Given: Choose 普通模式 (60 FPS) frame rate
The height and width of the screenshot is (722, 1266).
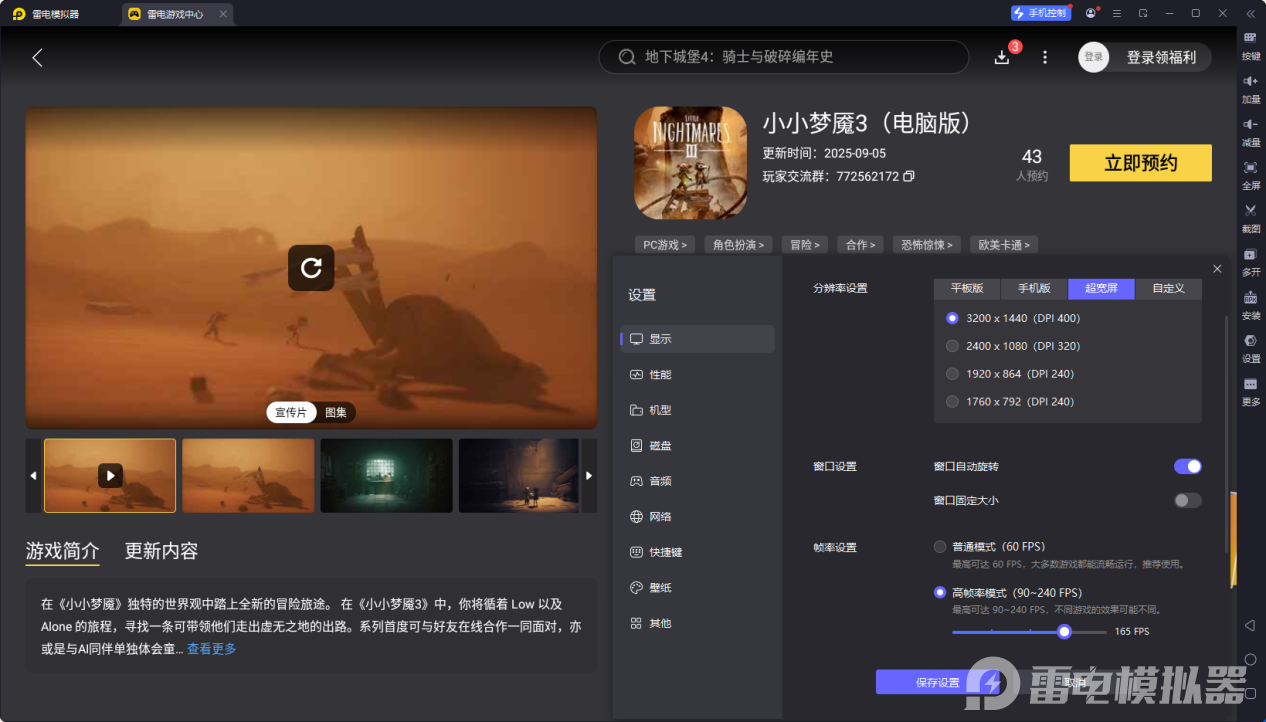Looking at the screenshot, I should coord(939,546).
